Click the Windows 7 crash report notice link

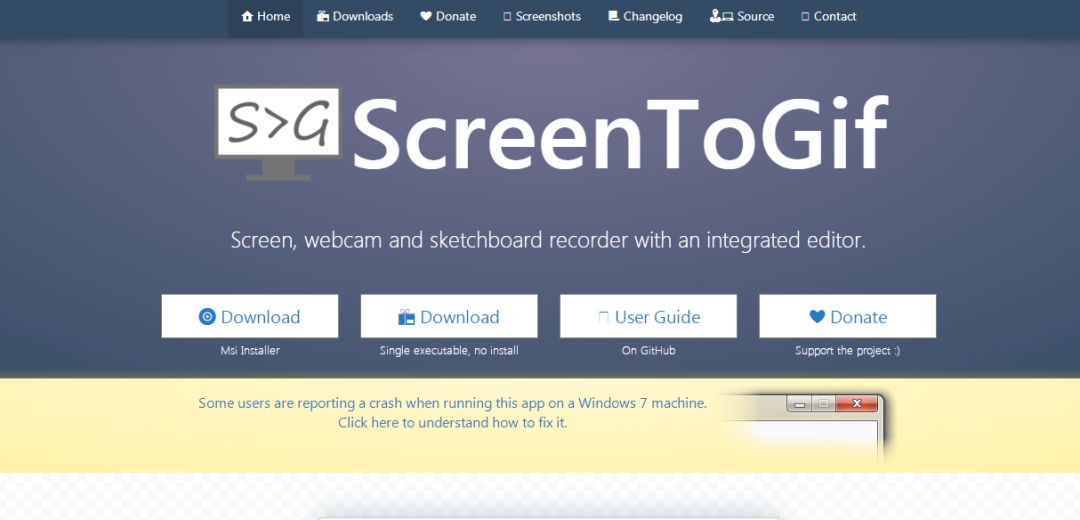click(453, 404)
